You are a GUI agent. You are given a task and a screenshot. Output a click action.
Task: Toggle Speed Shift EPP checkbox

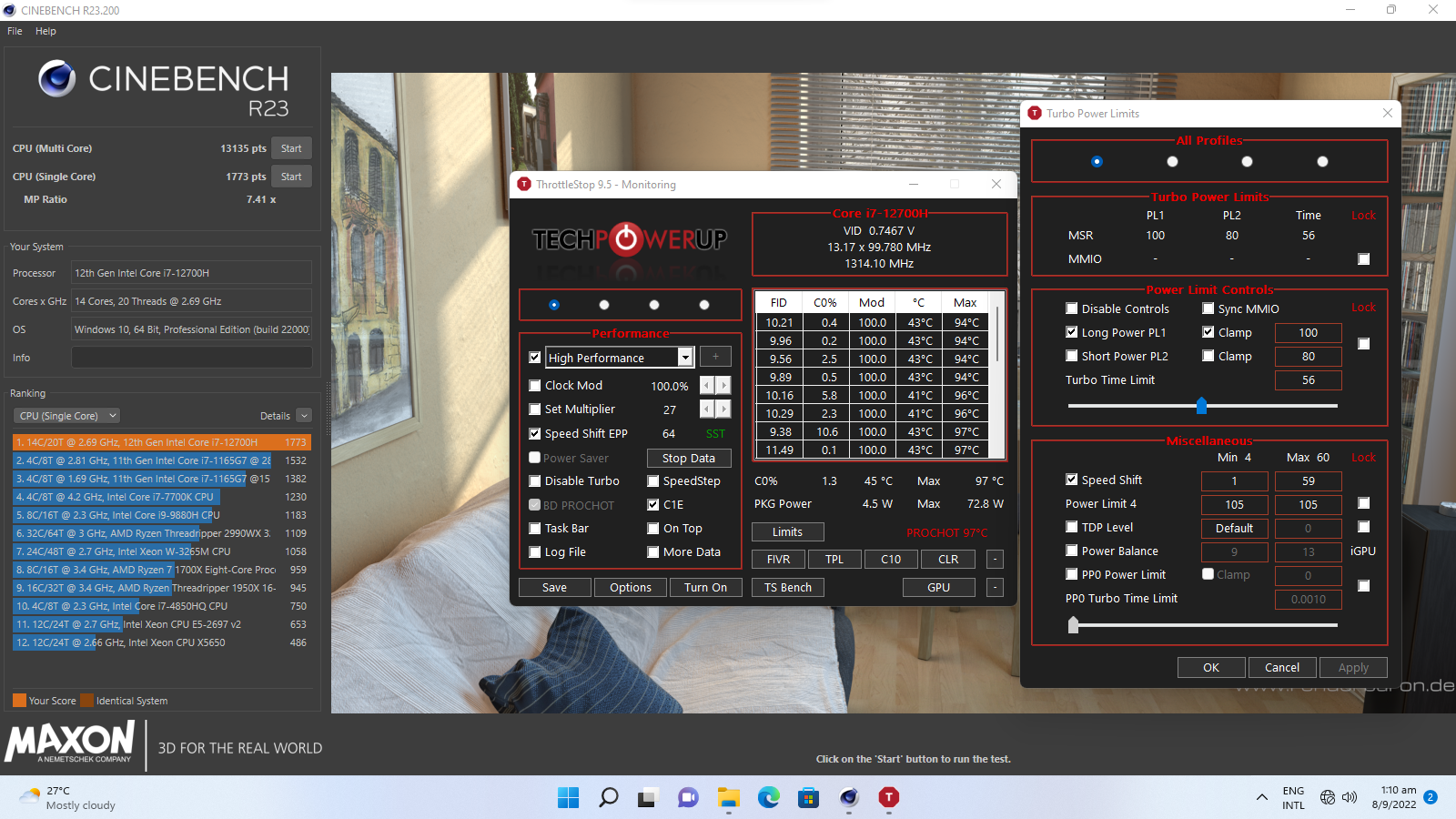tap(535, 434)
